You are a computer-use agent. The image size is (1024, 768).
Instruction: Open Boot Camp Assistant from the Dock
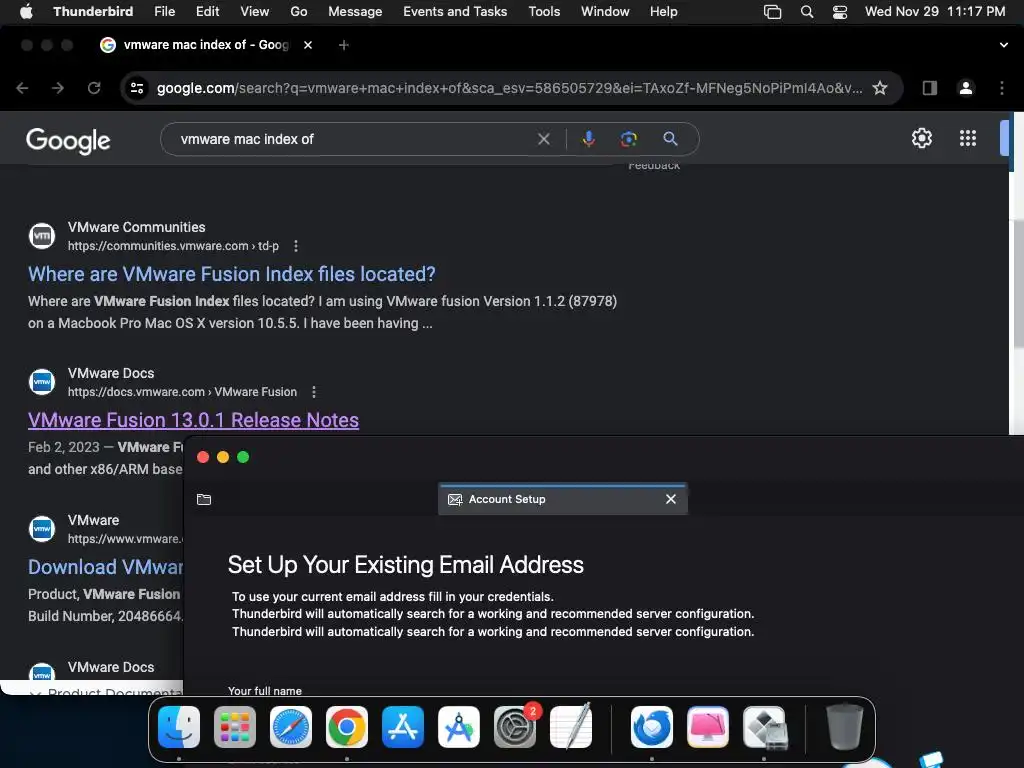pyautogui.click(x=764, y=727)
